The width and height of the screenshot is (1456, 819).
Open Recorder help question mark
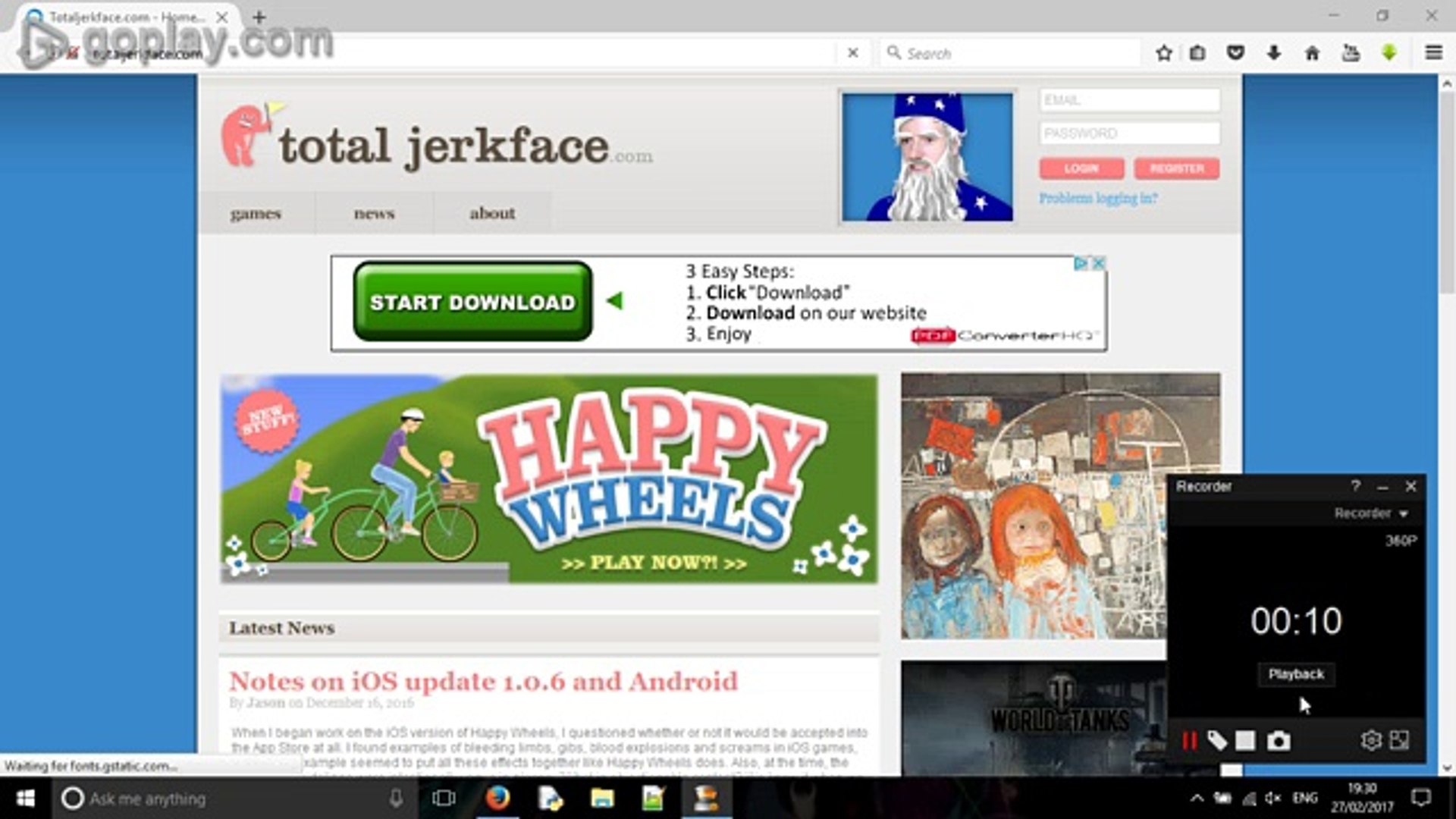pos(1355,486)
